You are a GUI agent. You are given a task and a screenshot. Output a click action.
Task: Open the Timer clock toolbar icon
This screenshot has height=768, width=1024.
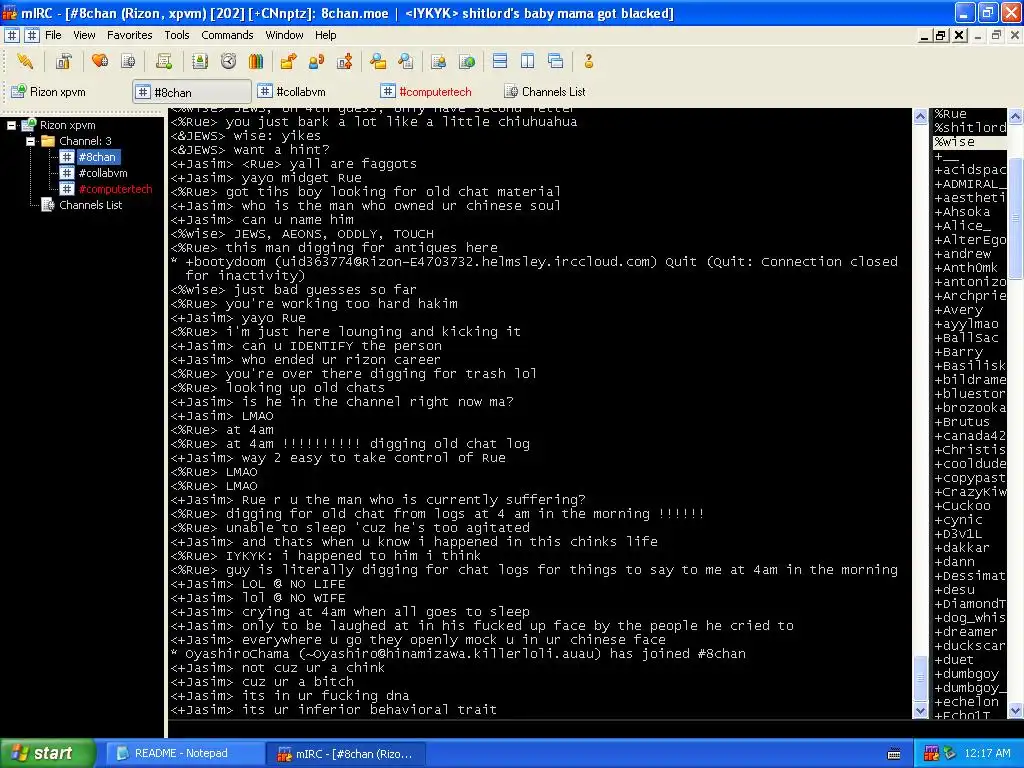coord(228,61)
